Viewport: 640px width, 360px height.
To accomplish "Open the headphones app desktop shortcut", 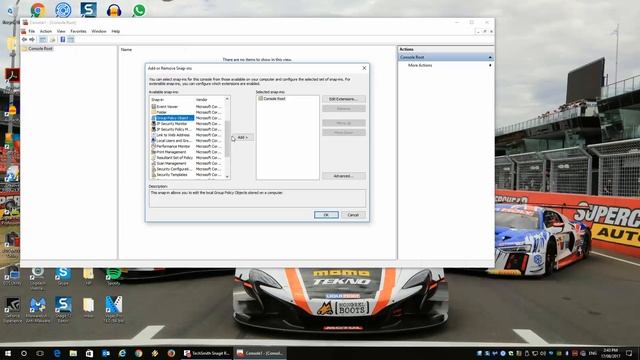I will (x=114, y=10).
